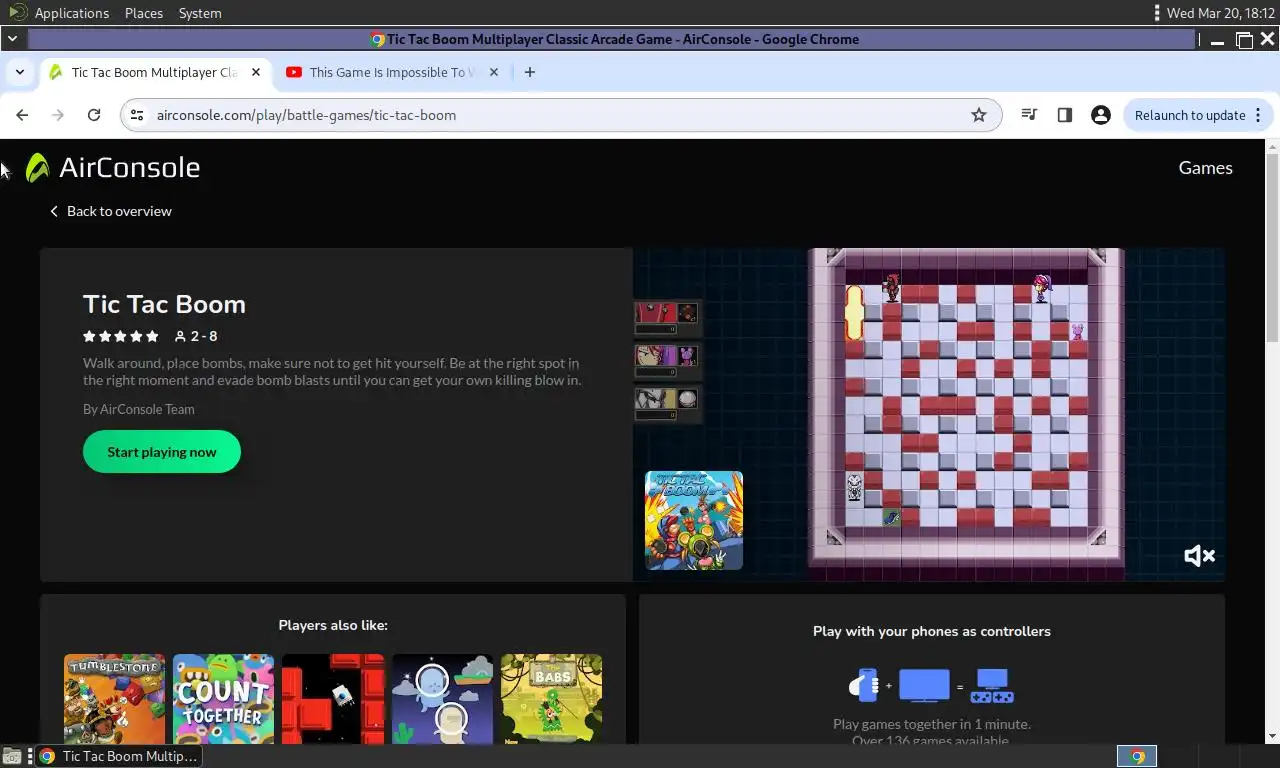Click By AirConsole Team text
The height and width of the screenshot is (768, 1280).
(x=139, y=409)
